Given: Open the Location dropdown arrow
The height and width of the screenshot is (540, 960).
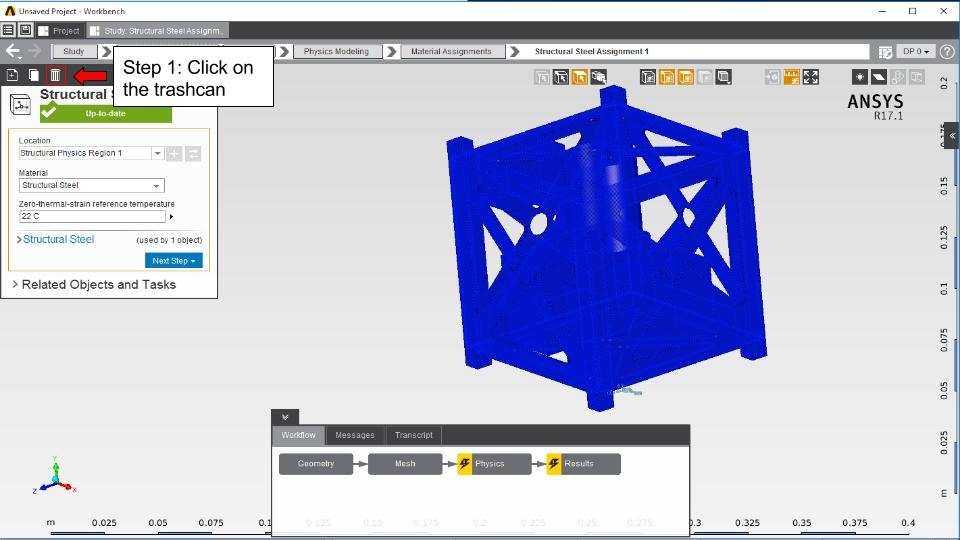Looking at the screenshot, I should [157, 153].
